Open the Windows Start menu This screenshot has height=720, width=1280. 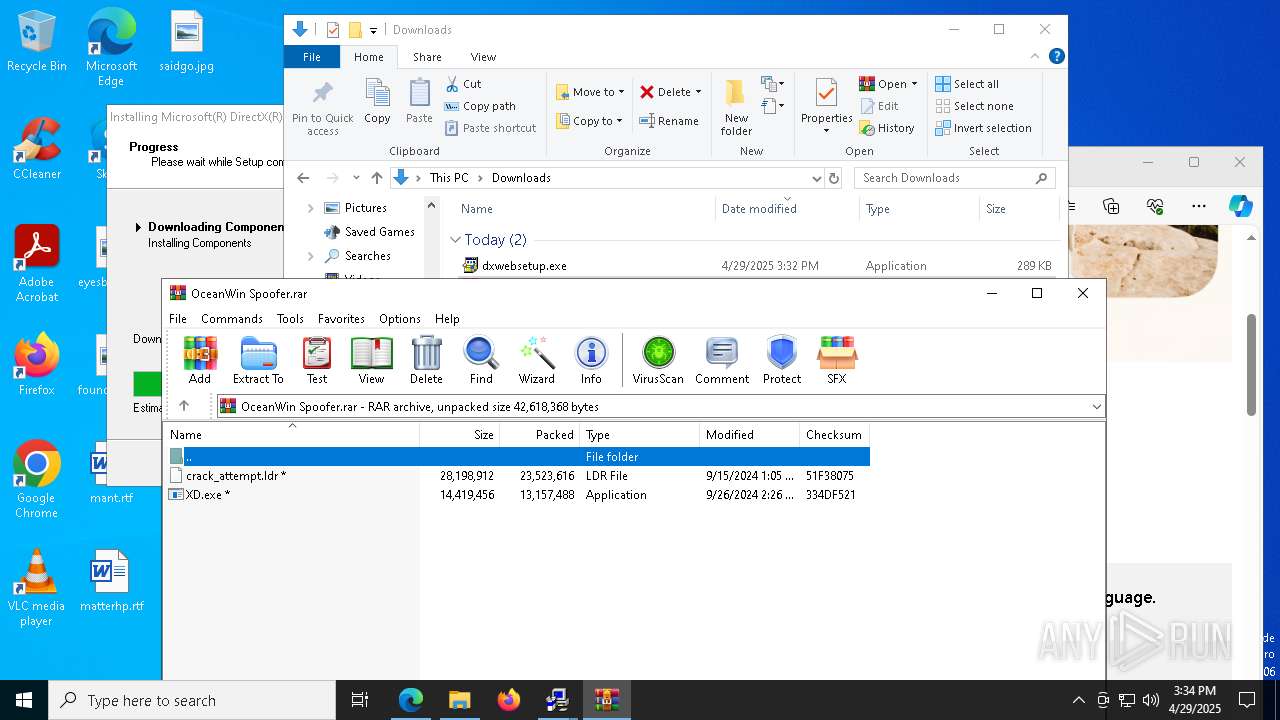click(x=24, y=700)
